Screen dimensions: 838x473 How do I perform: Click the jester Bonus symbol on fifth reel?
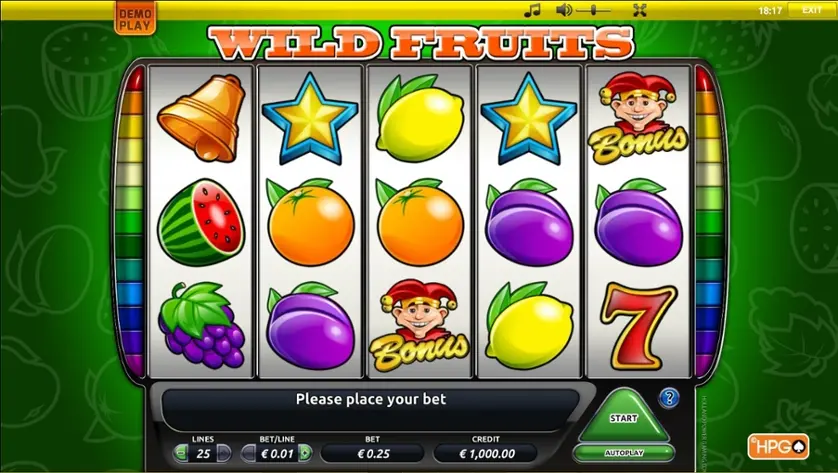[x=638, y=118]
